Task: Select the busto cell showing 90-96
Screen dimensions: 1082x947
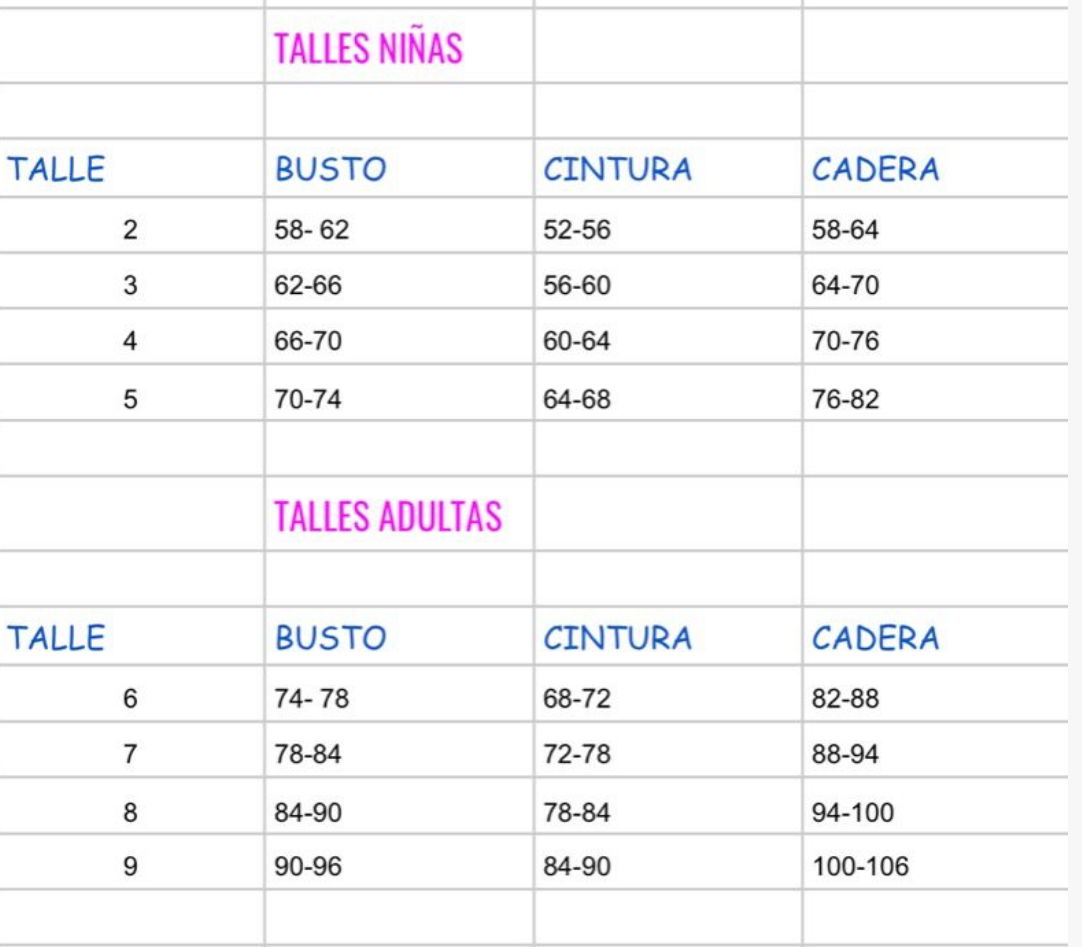Action: [308, 866]
